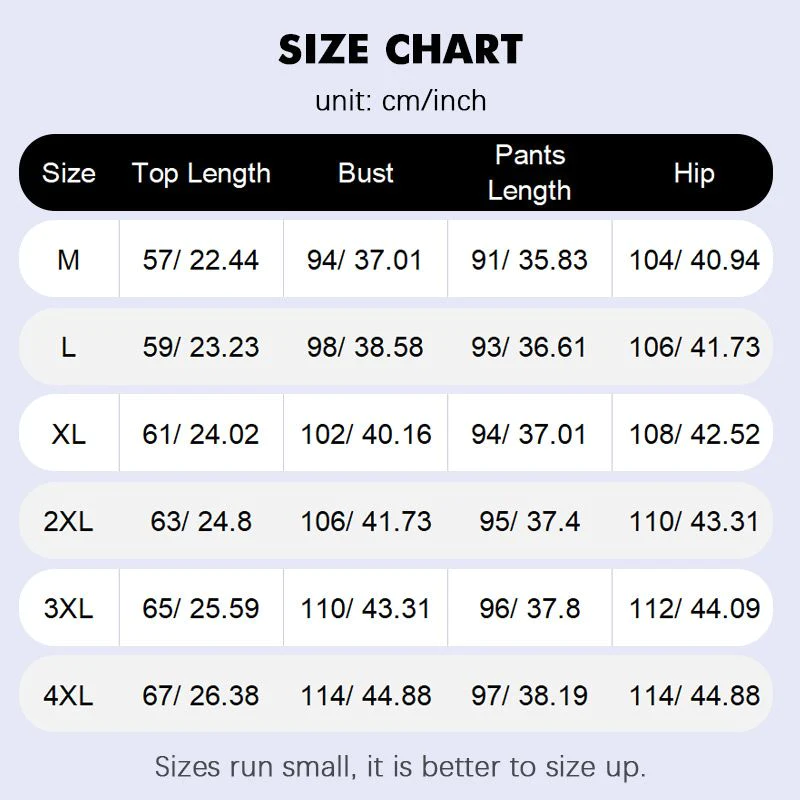The width and height of the screenshot is (800, 800).
Task: Click the L bust cell 98/ 38.58
Action: click(x=366, y=347)
